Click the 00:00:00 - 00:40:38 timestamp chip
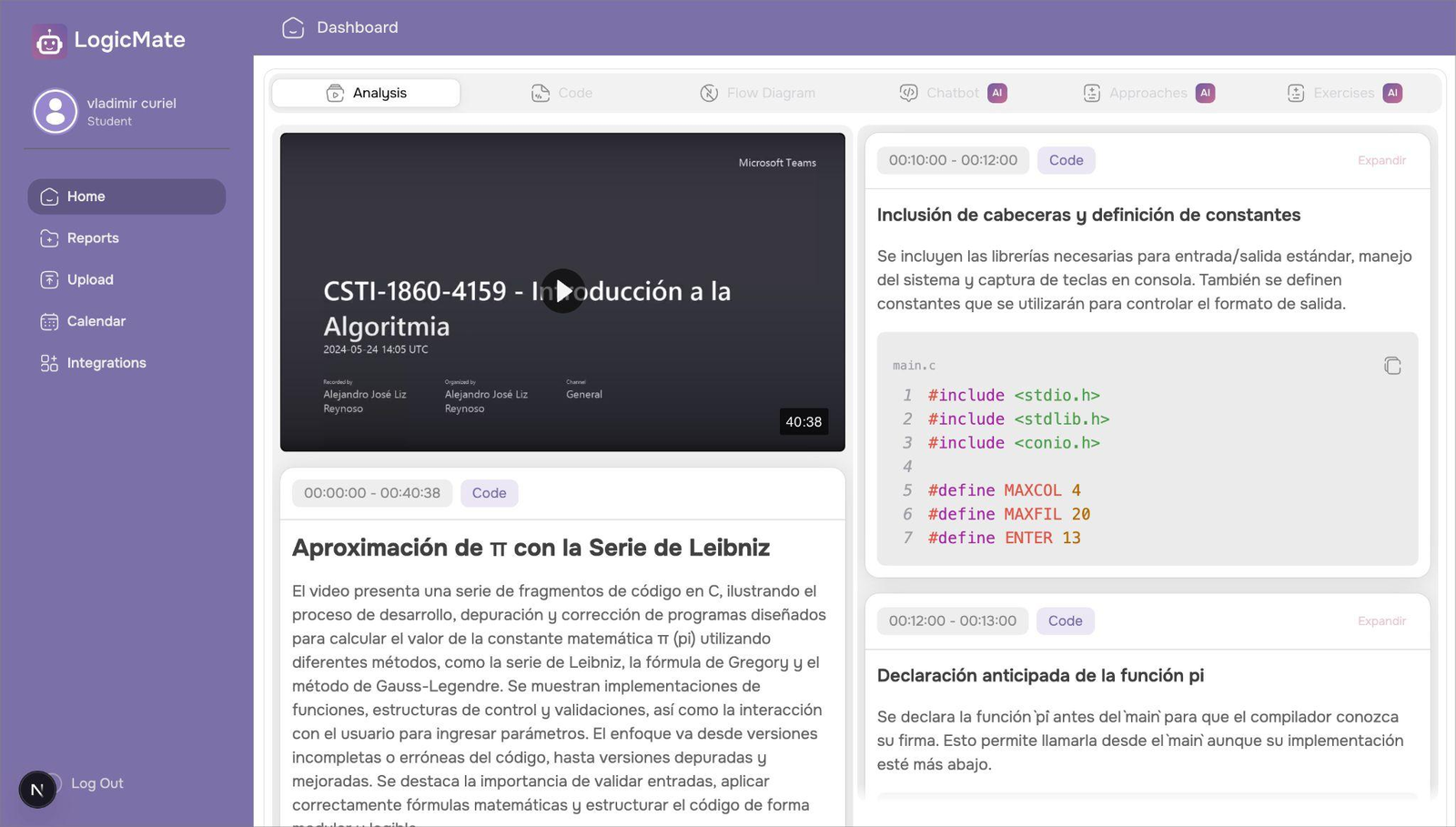 pyautogui.click(x=372, y=493)
